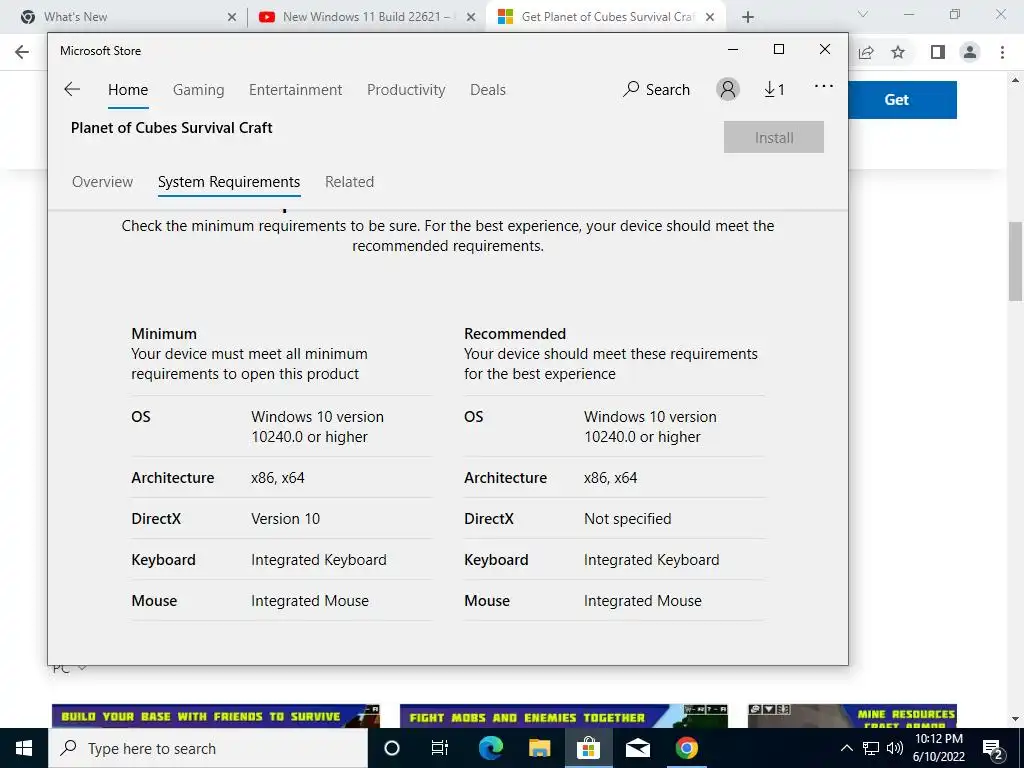1024x768 pixels.
Task: Select the Productivity tab
Action: 406,89
